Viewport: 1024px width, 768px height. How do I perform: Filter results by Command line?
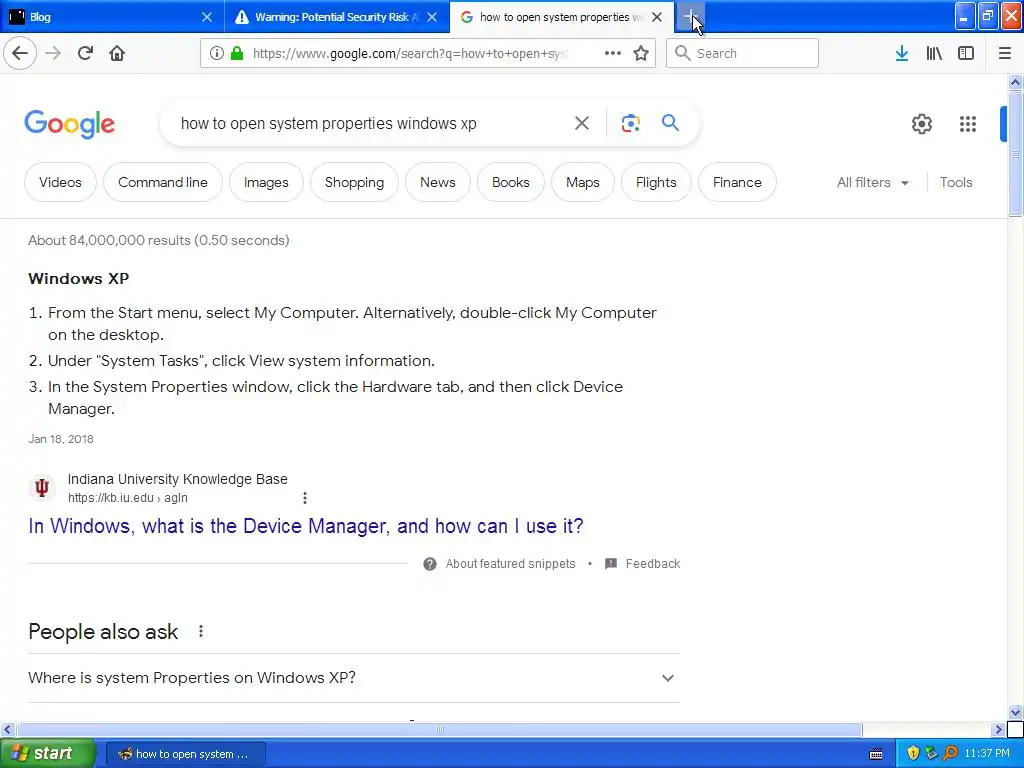(163, 182)
